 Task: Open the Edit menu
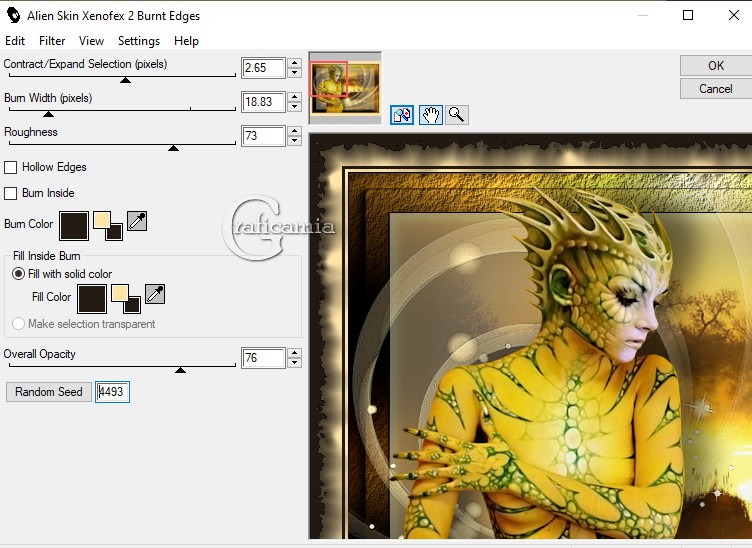coord(15,41)
